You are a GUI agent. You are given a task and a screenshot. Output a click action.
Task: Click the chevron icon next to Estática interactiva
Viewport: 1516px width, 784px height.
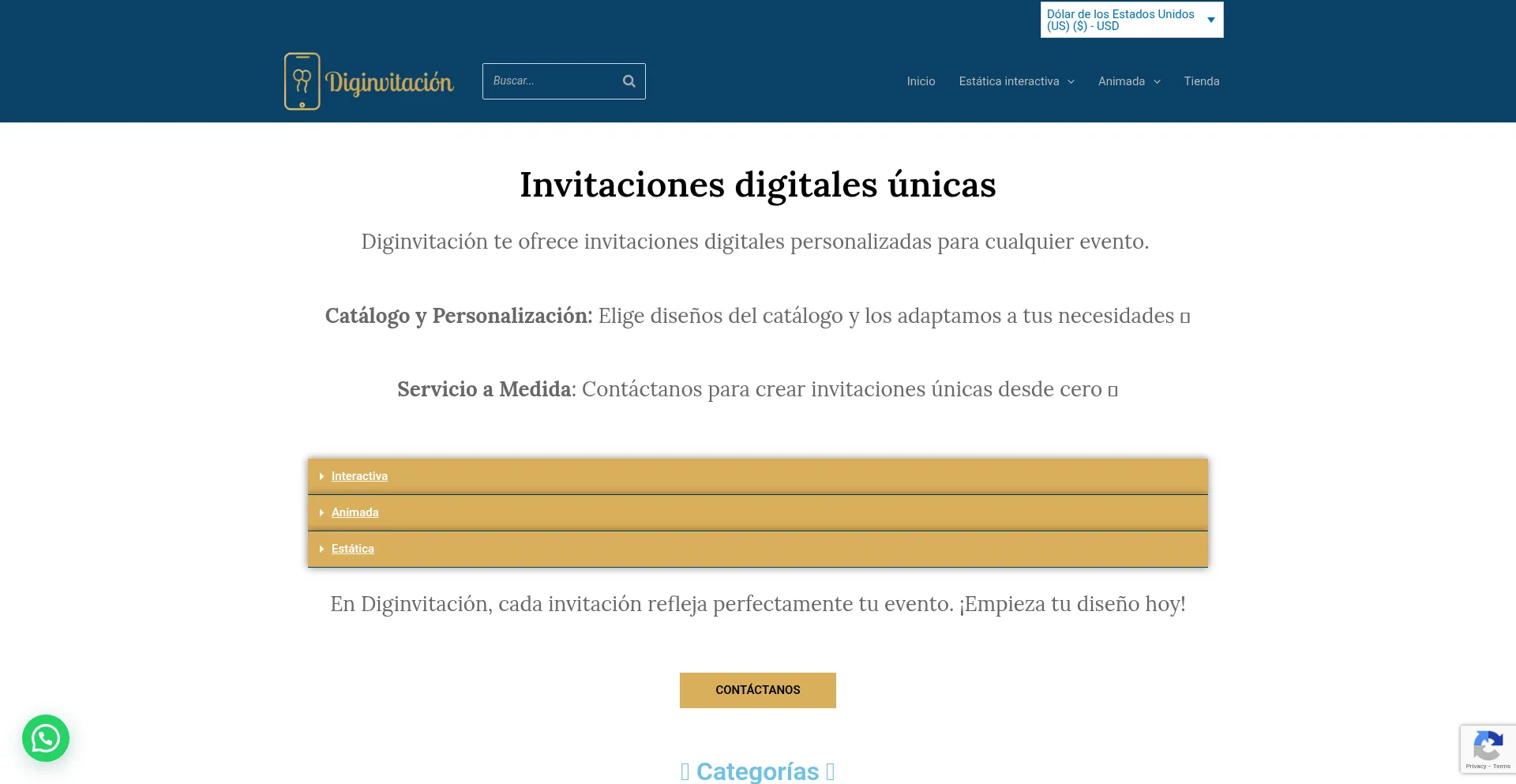click(1071, 81)
